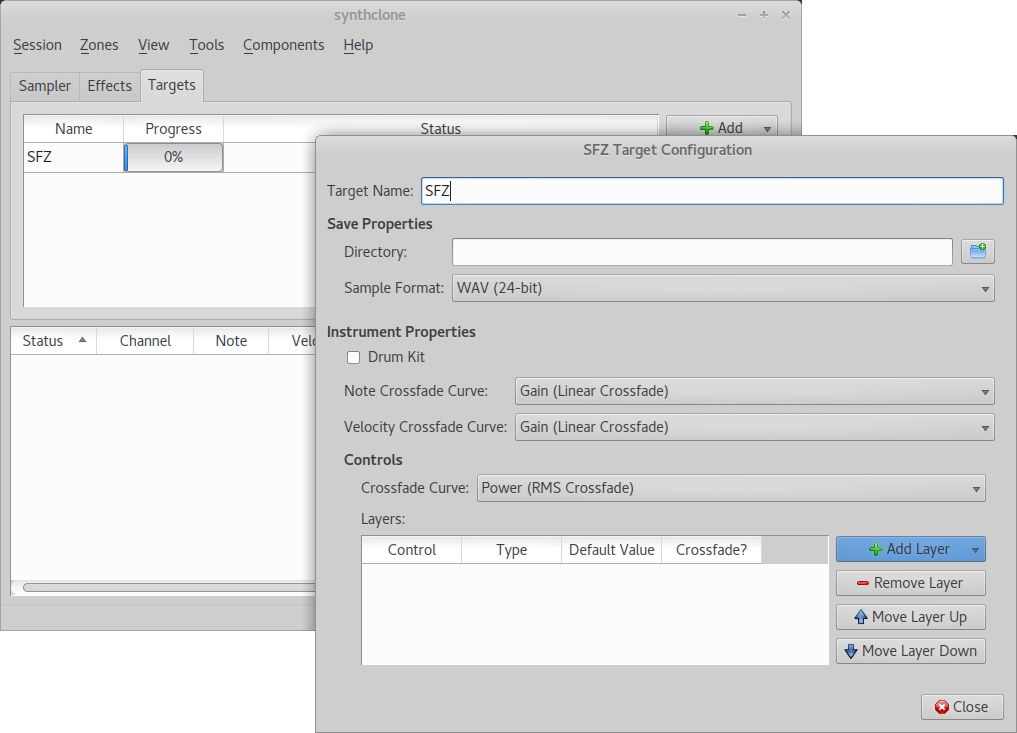This screenshot has height=733, width=1017.
Task: Click down arrow icon on Move Layer Down
Action: (851, 651)
